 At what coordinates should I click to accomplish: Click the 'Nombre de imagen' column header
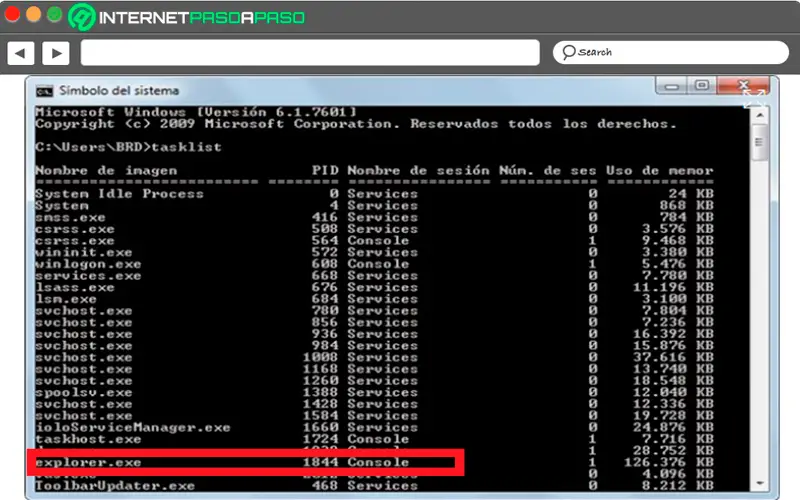click(x=106, y=170)
